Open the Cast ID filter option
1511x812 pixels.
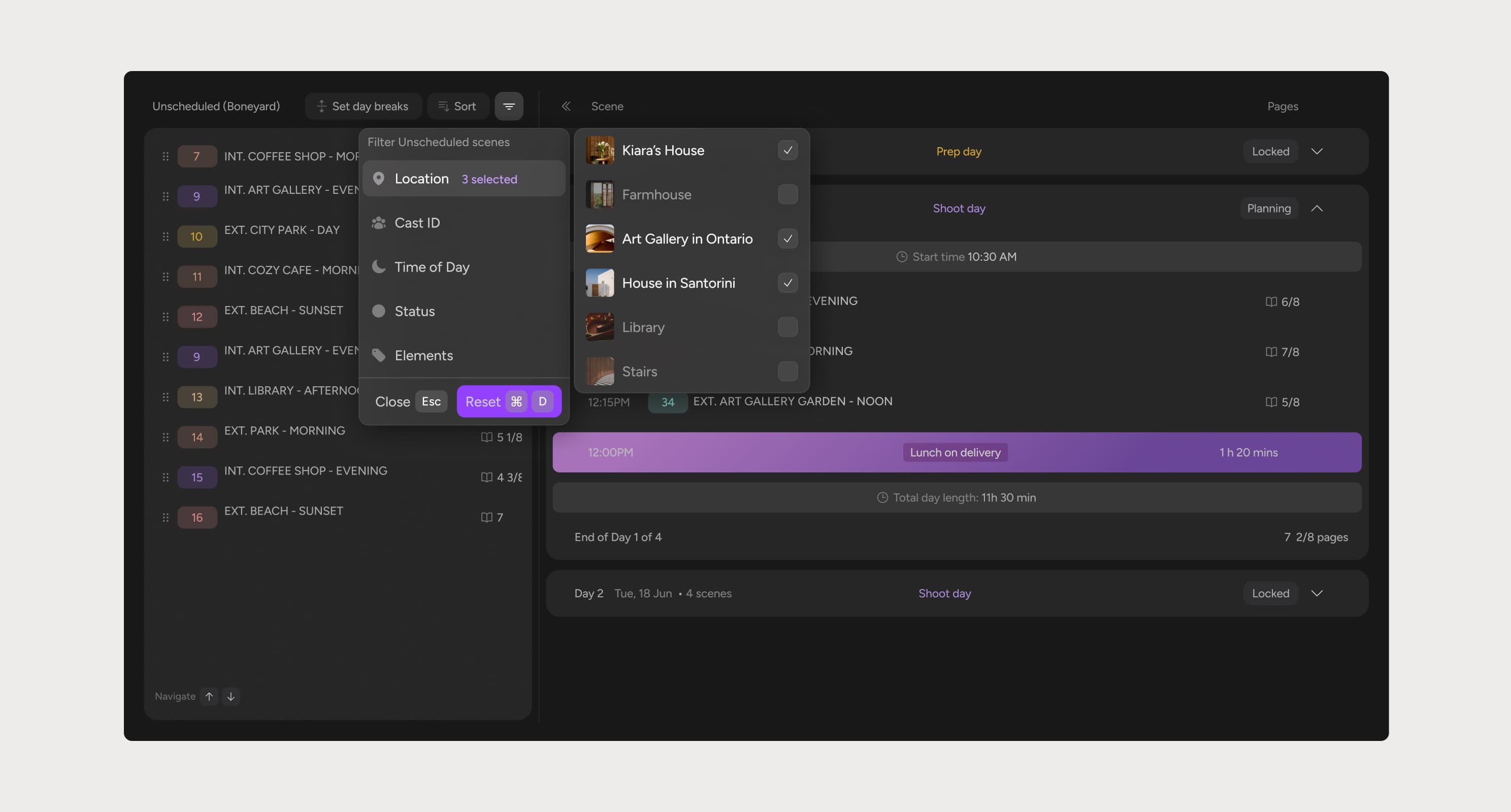click(x=417, y=223)
